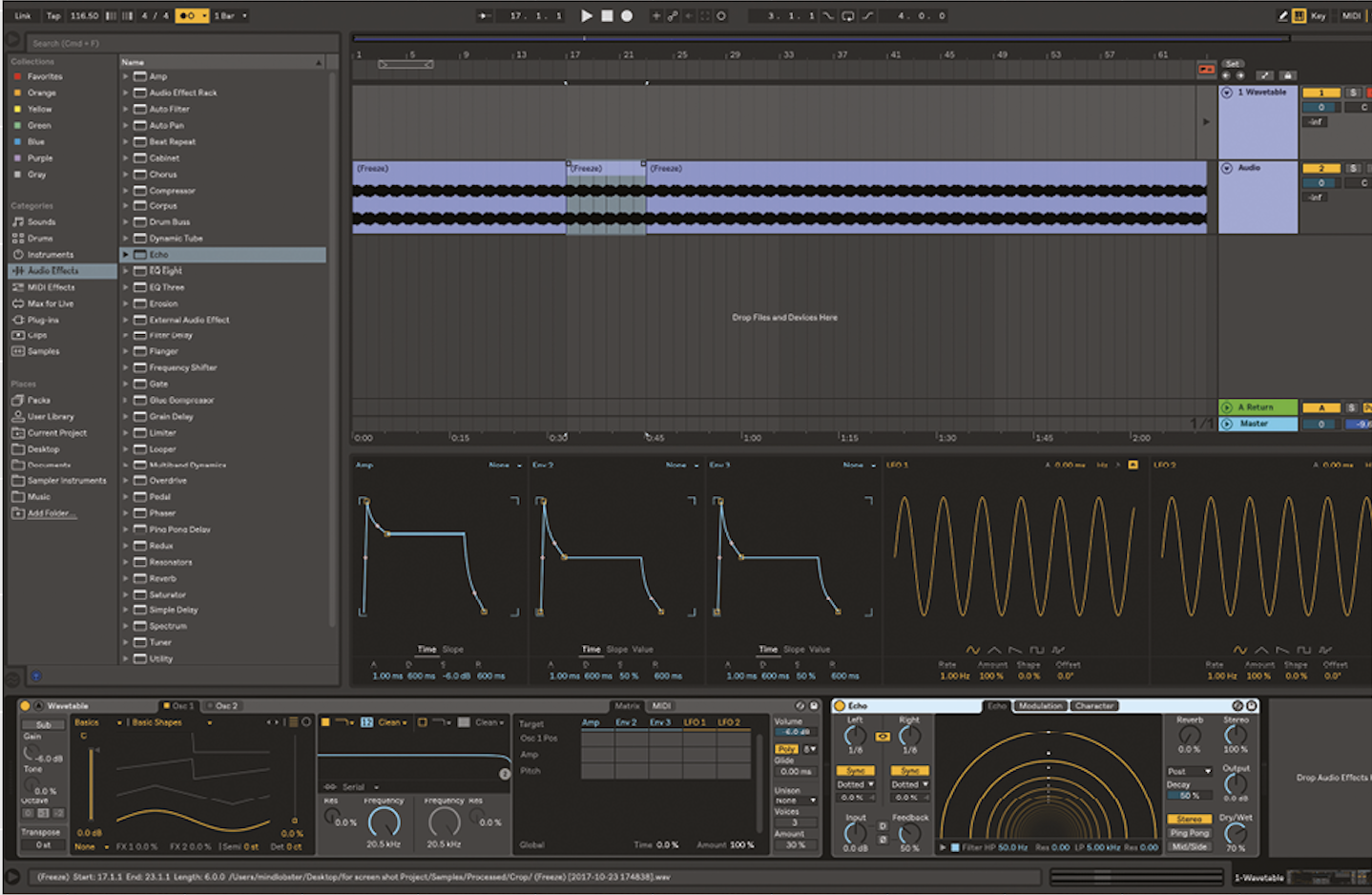
Task: Expand the Echo folder in browser
Action: [125, 255]
